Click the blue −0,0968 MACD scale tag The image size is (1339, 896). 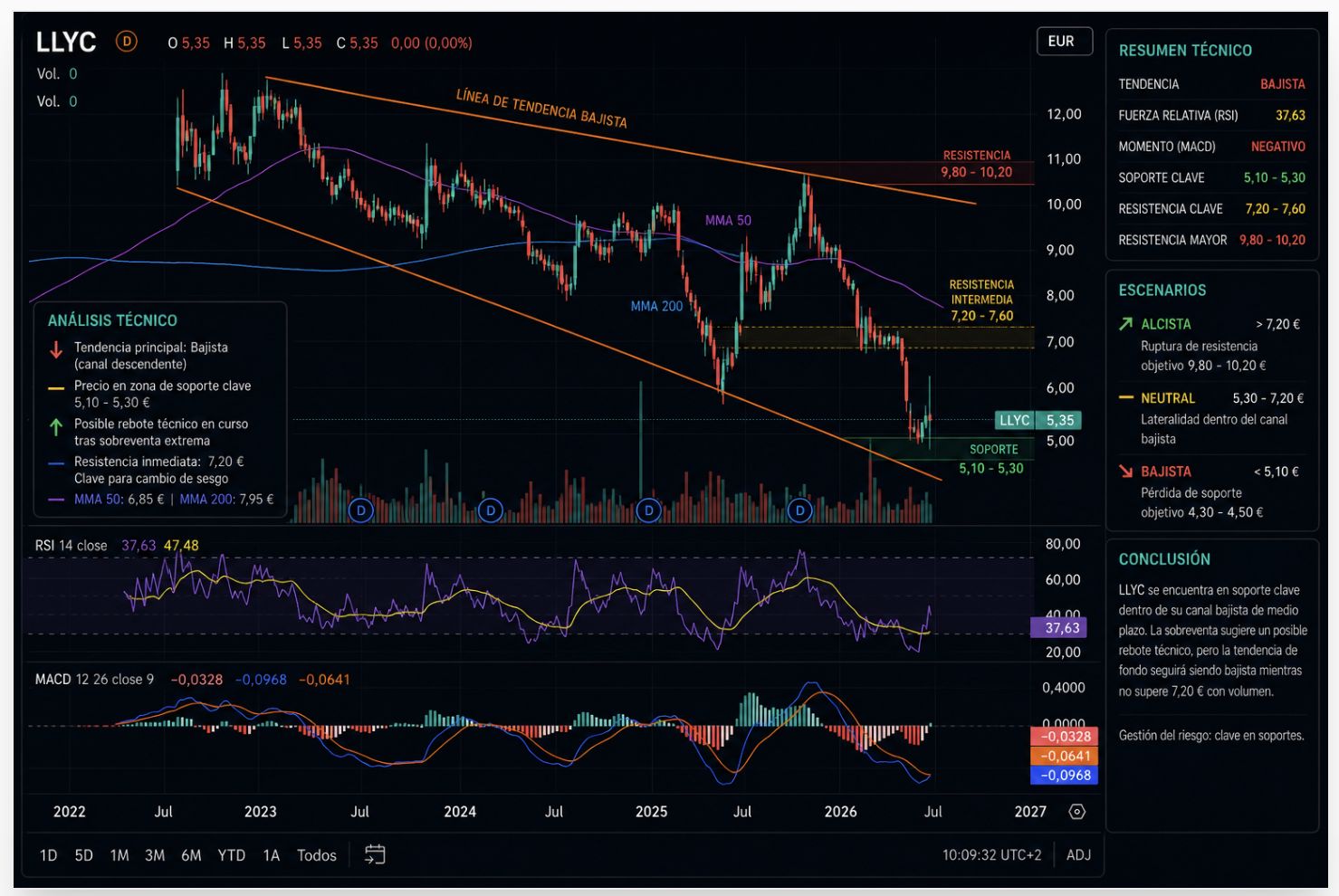click(1065, 775)
